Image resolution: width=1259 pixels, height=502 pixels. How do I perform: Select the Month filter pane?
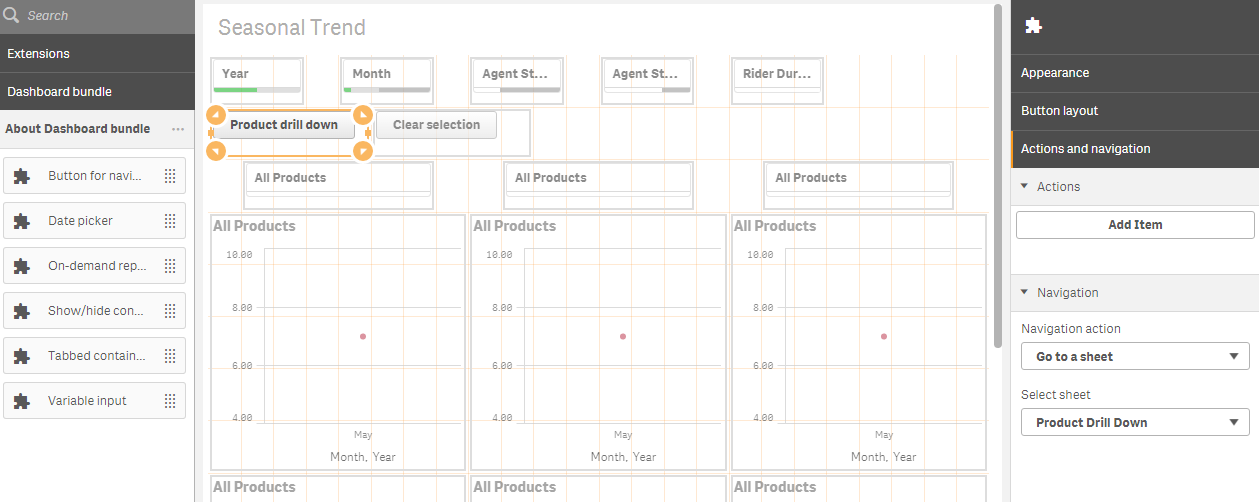pyautogui.click(x=387, y=80)
